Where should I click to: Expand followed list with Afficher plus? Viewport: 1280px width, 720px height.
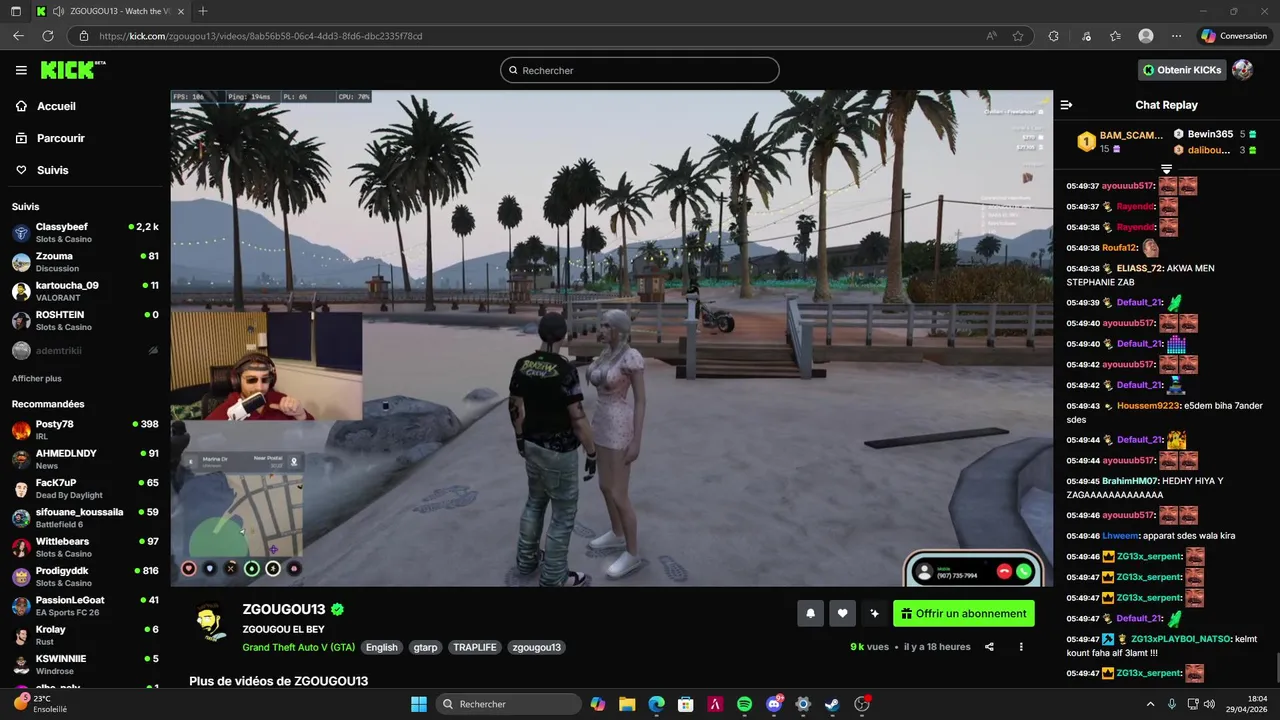(x=37, y=379)
